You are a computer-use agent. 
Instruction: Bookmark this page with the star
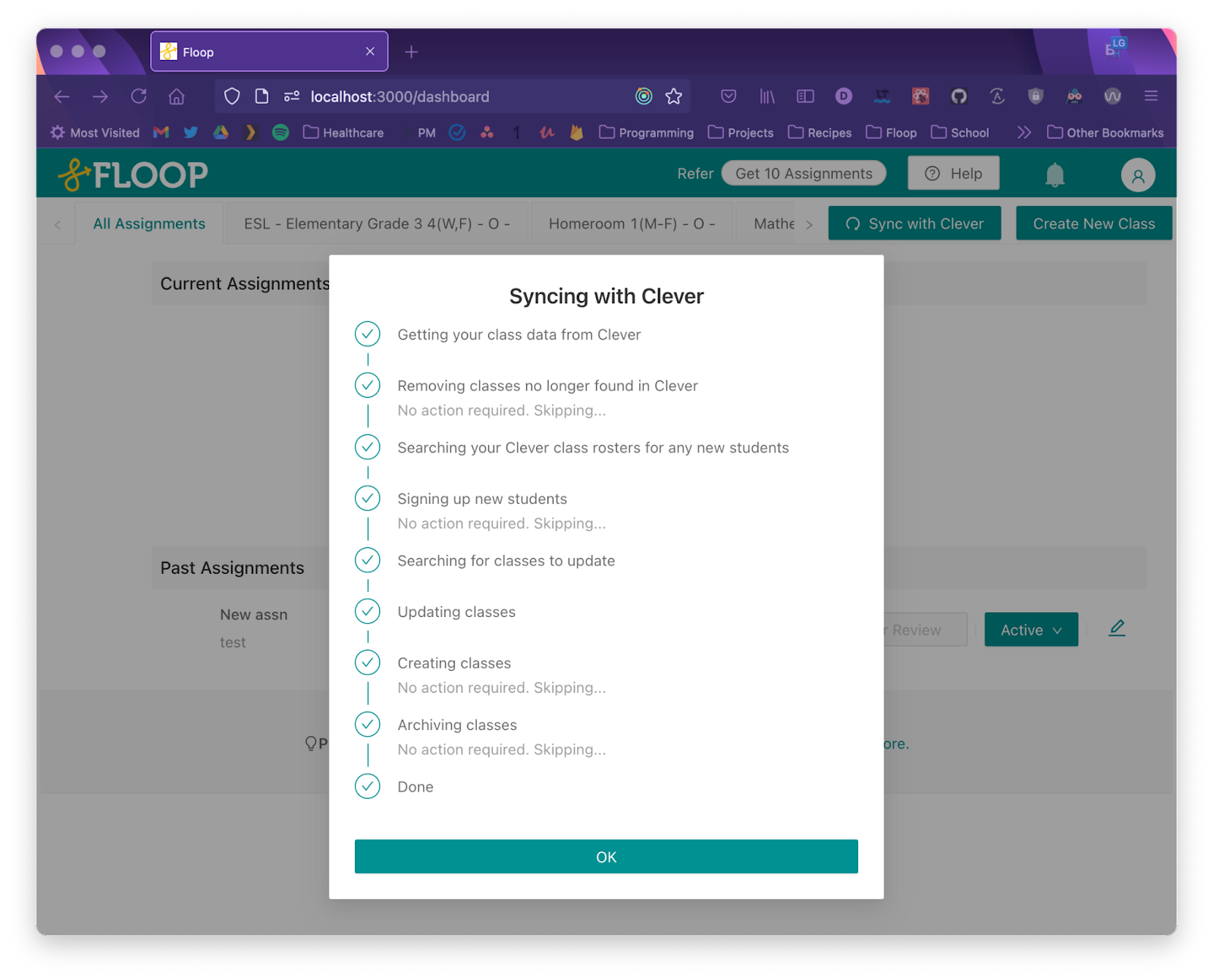point(673,96)
